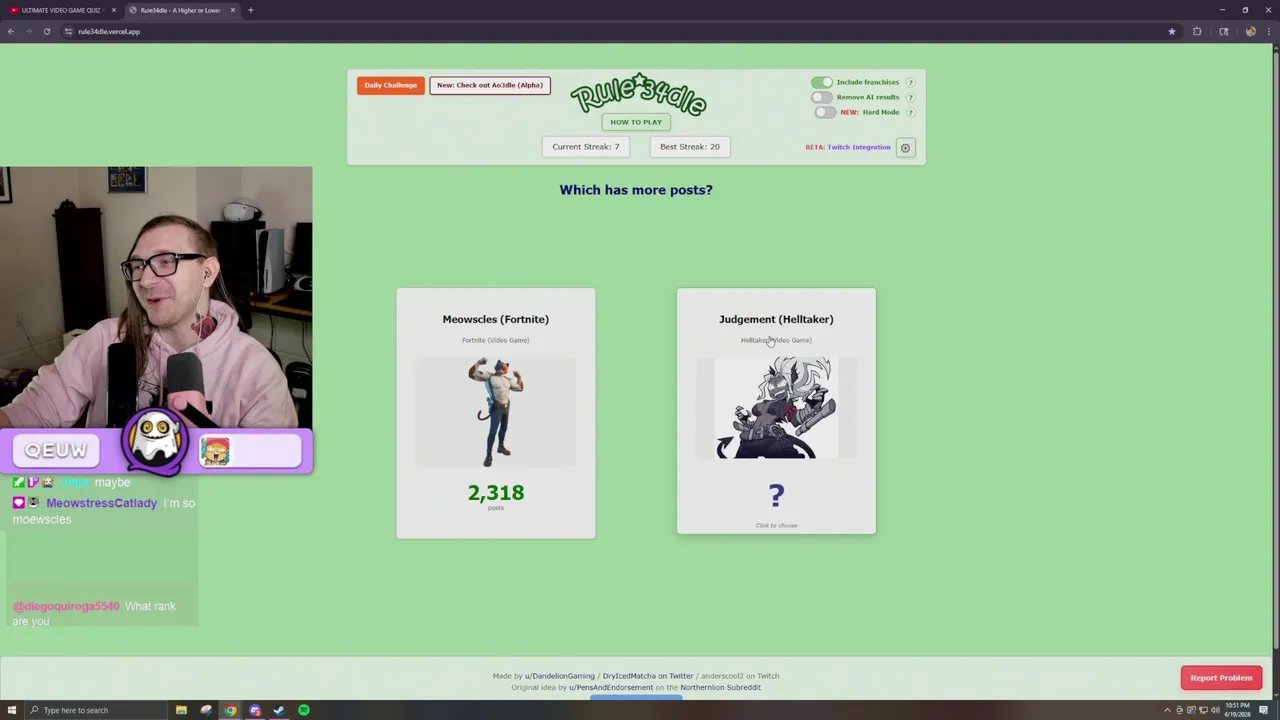Open the taskbar clock and date
Image resolution: width=1280 pixels, height=720 pixels.
coord(1239,710)
